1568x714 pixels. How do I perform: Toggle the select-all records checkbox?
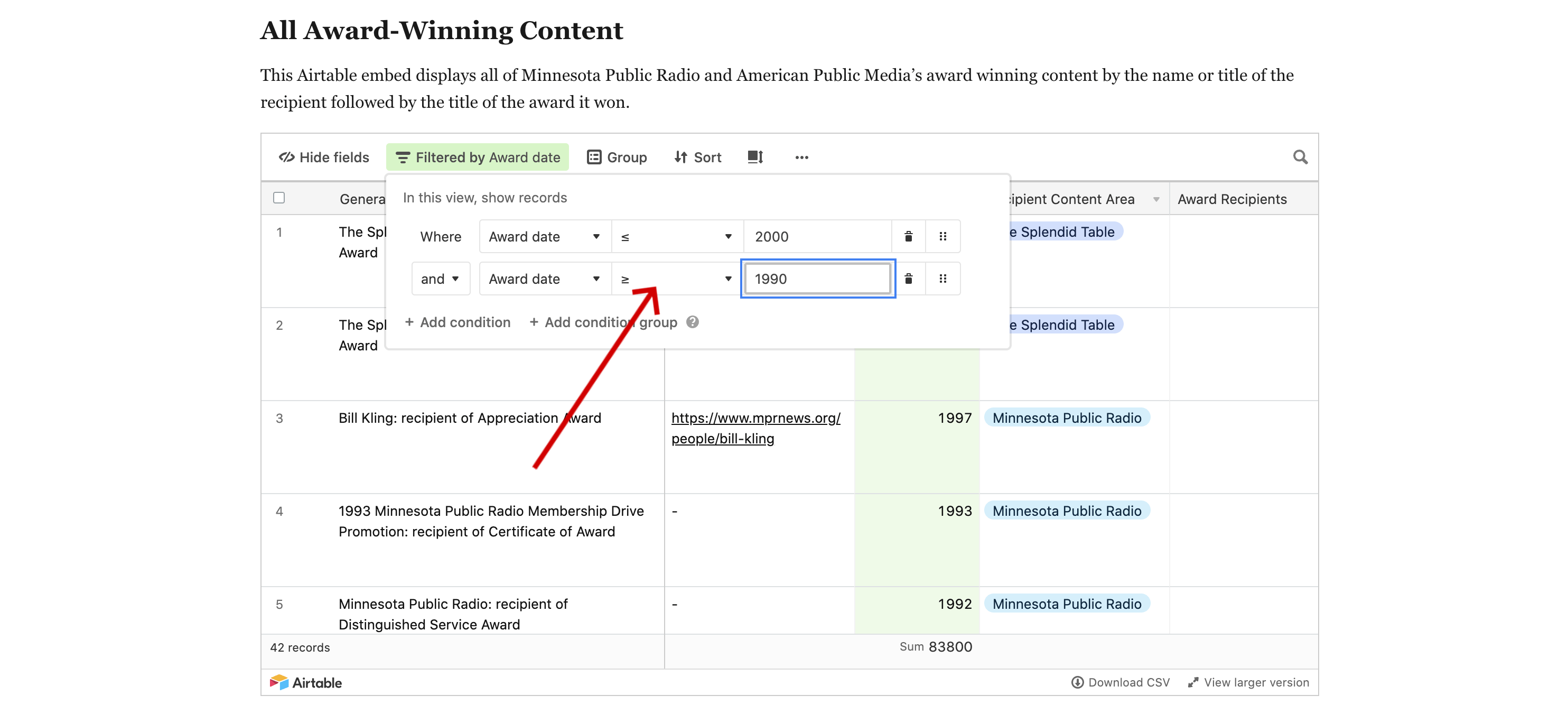pyautogui.click(x=279, y=198)
